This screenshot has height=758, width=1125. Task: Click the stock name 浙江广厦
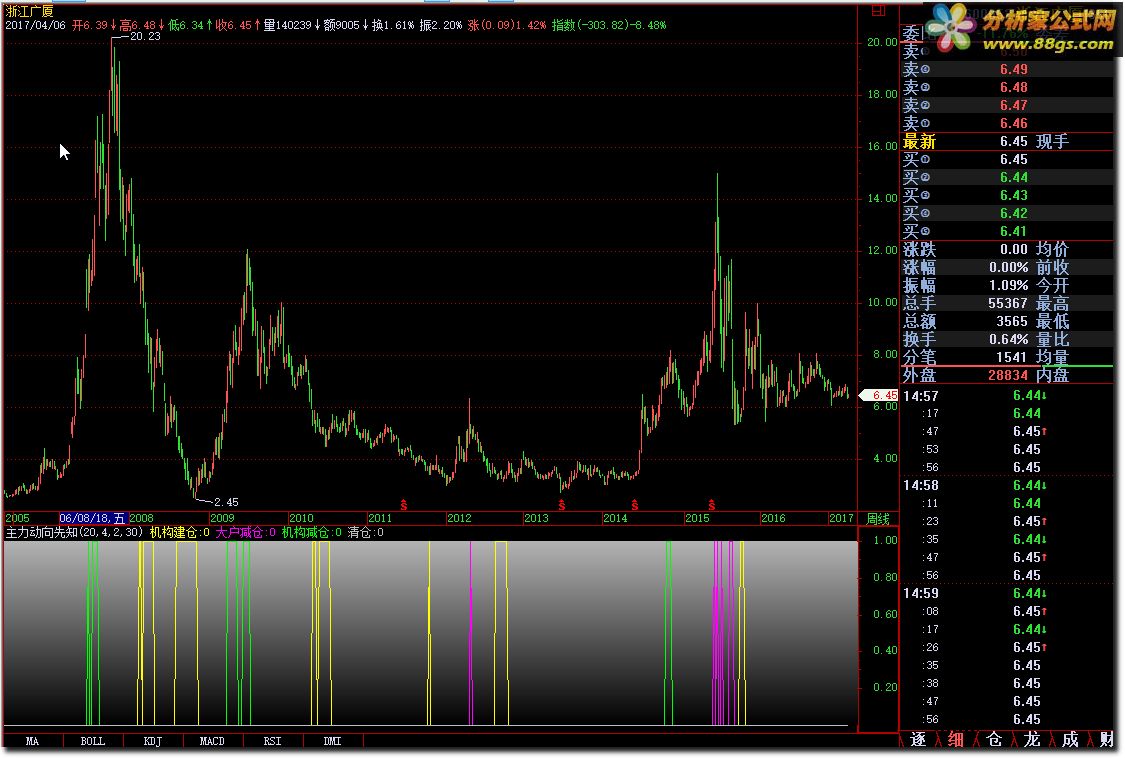(x=29, y=11)
